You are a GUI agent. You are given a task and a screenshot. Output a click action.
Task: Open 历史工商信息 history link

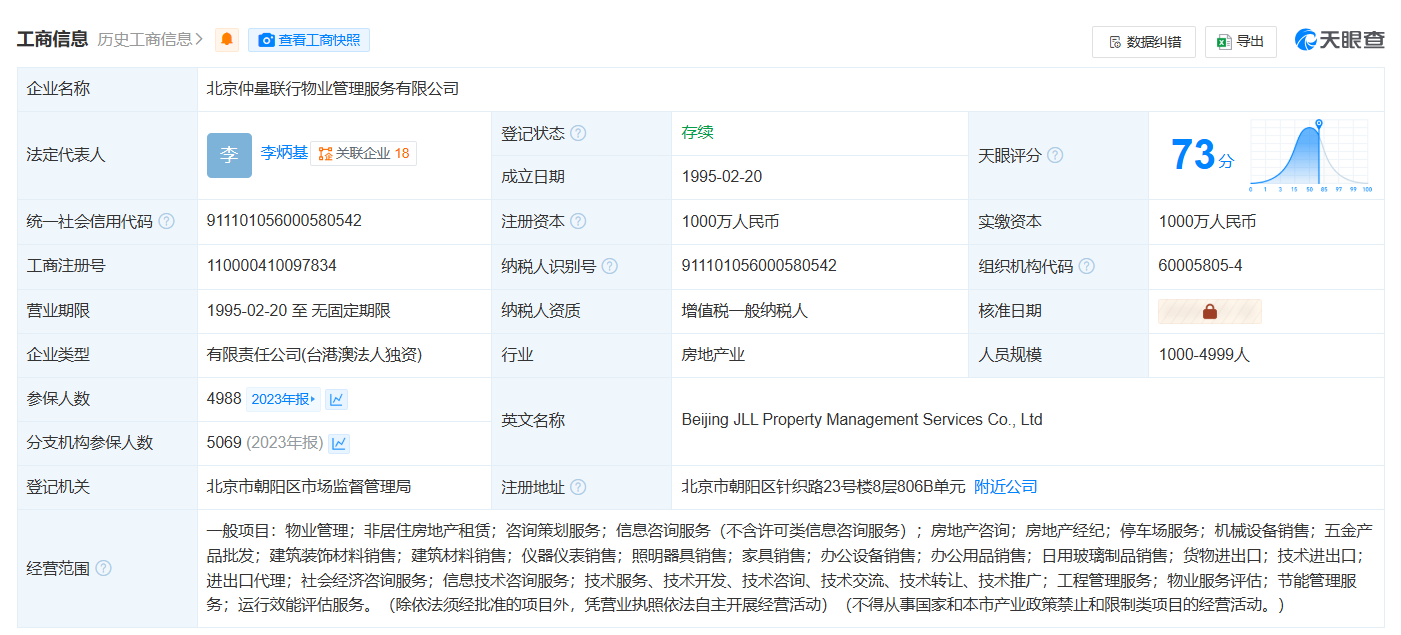point(151,40)
